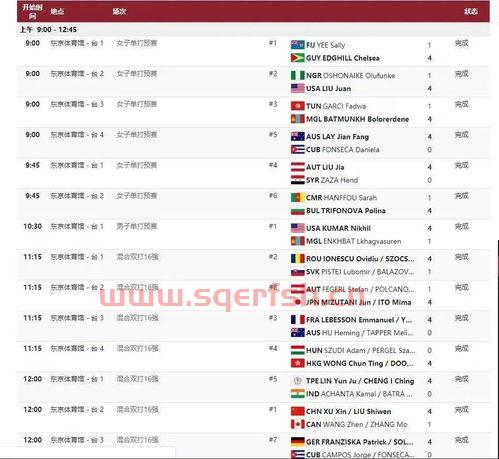499x459 pixels.
Task: Select the Hong Kong flag by WONG Chun Ting
Action: point(297,363)
